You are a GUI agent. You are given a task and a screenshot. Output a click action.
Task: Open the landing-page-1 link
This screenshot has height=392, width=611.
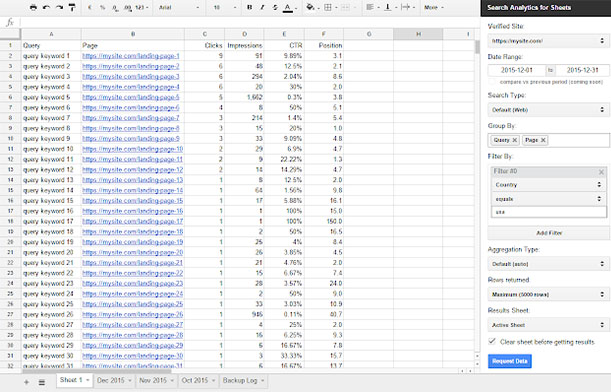click(131, 56)
